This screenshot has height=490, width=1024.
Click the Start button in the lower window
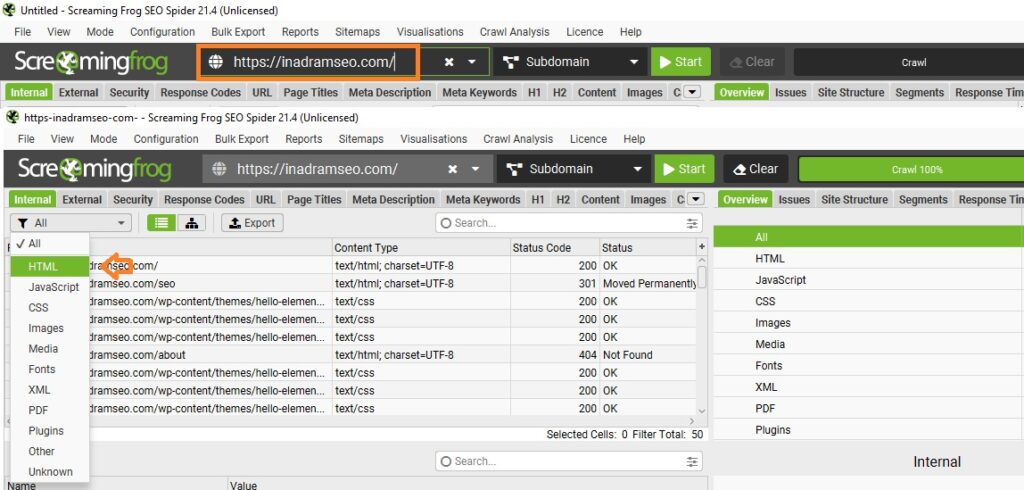(x=684, y=169)
